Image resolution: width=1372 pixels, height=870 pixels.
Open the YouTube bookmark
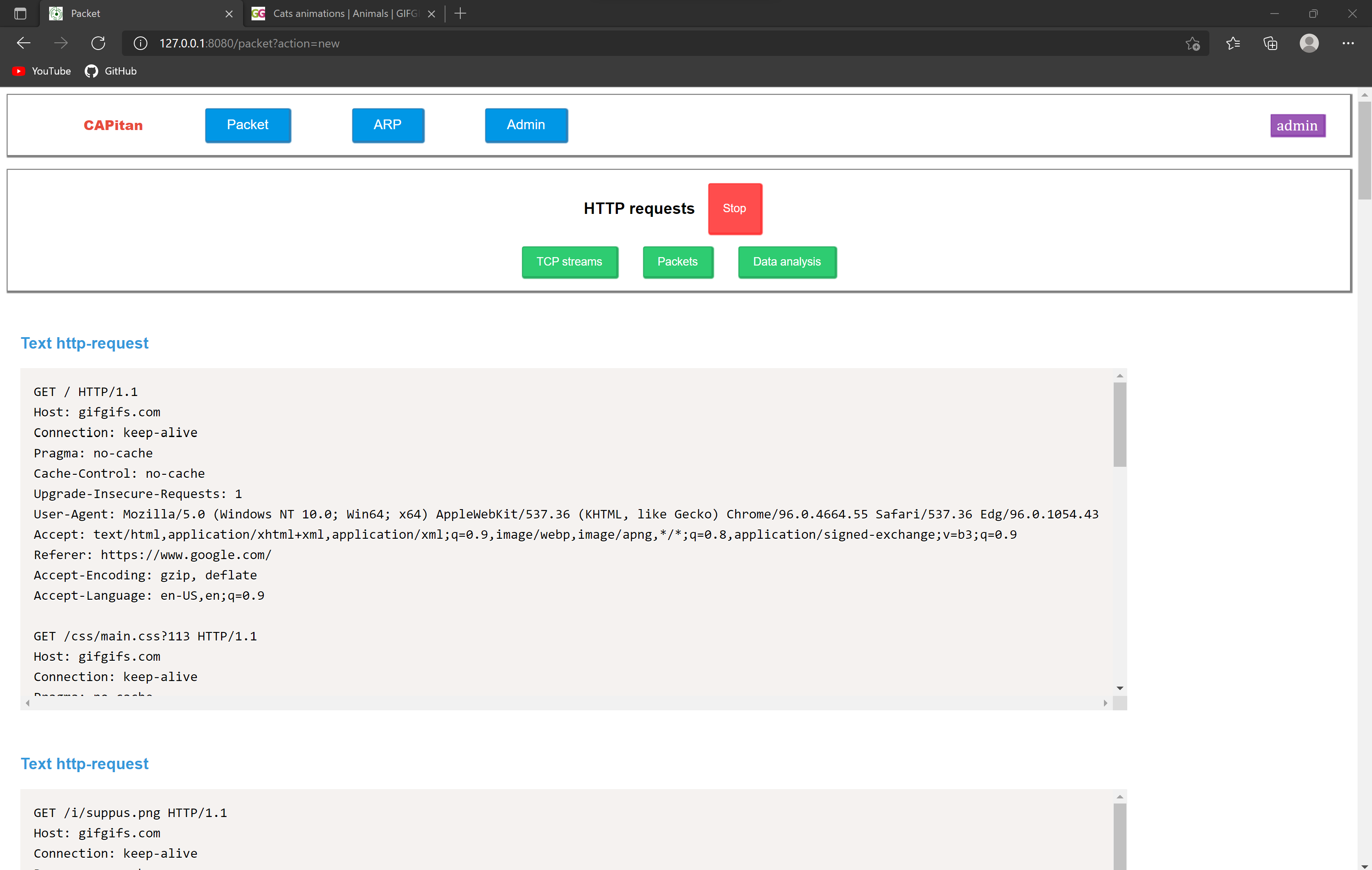(x=42, y=71)
